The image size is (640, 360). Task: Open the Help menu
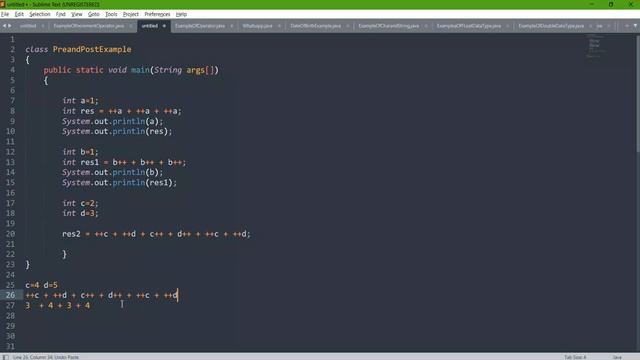pyautogui.click(x=181, y=14)
